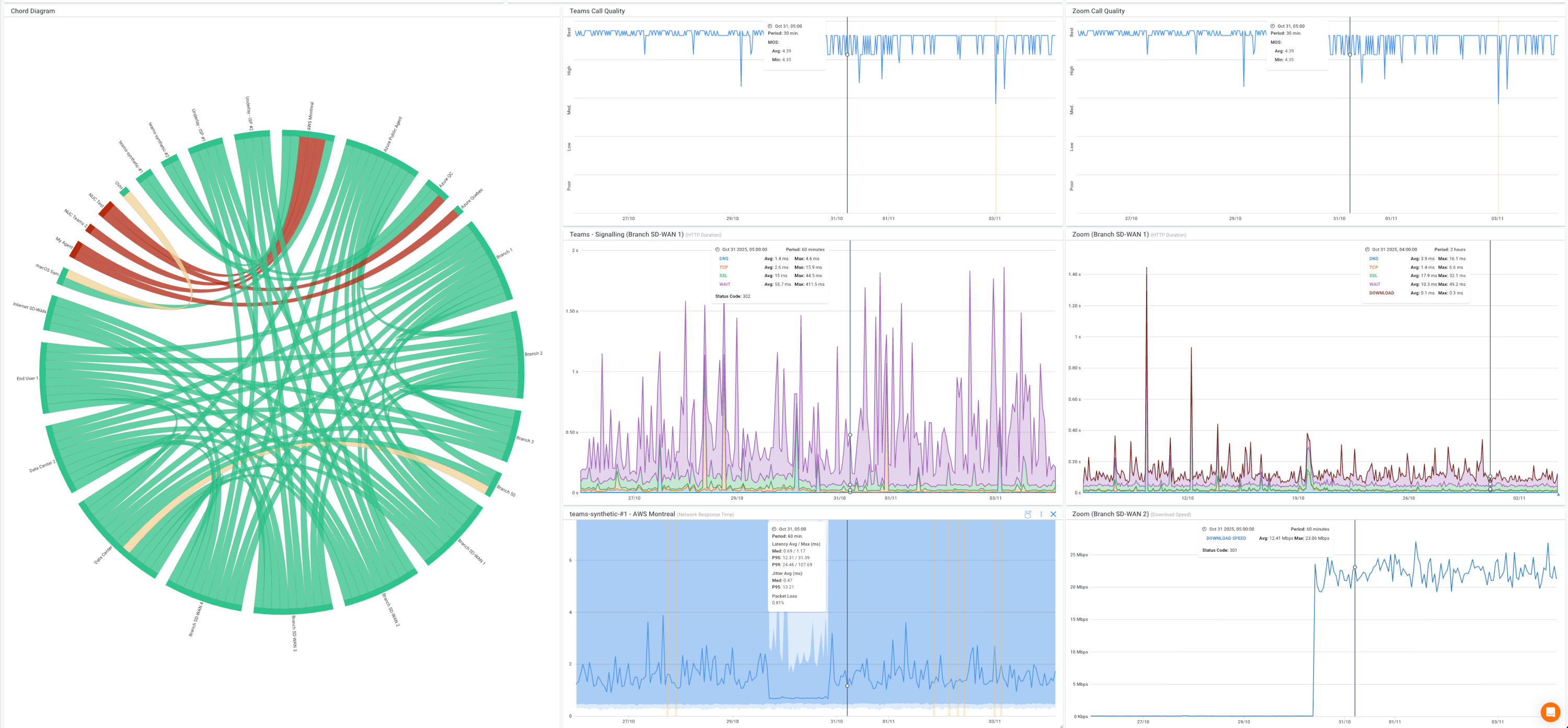Image resolution: width=1568 pixels, height=728 pixels.
Task: Click the Teams Call Quality panel title
Action: click(x=598, y=10)
